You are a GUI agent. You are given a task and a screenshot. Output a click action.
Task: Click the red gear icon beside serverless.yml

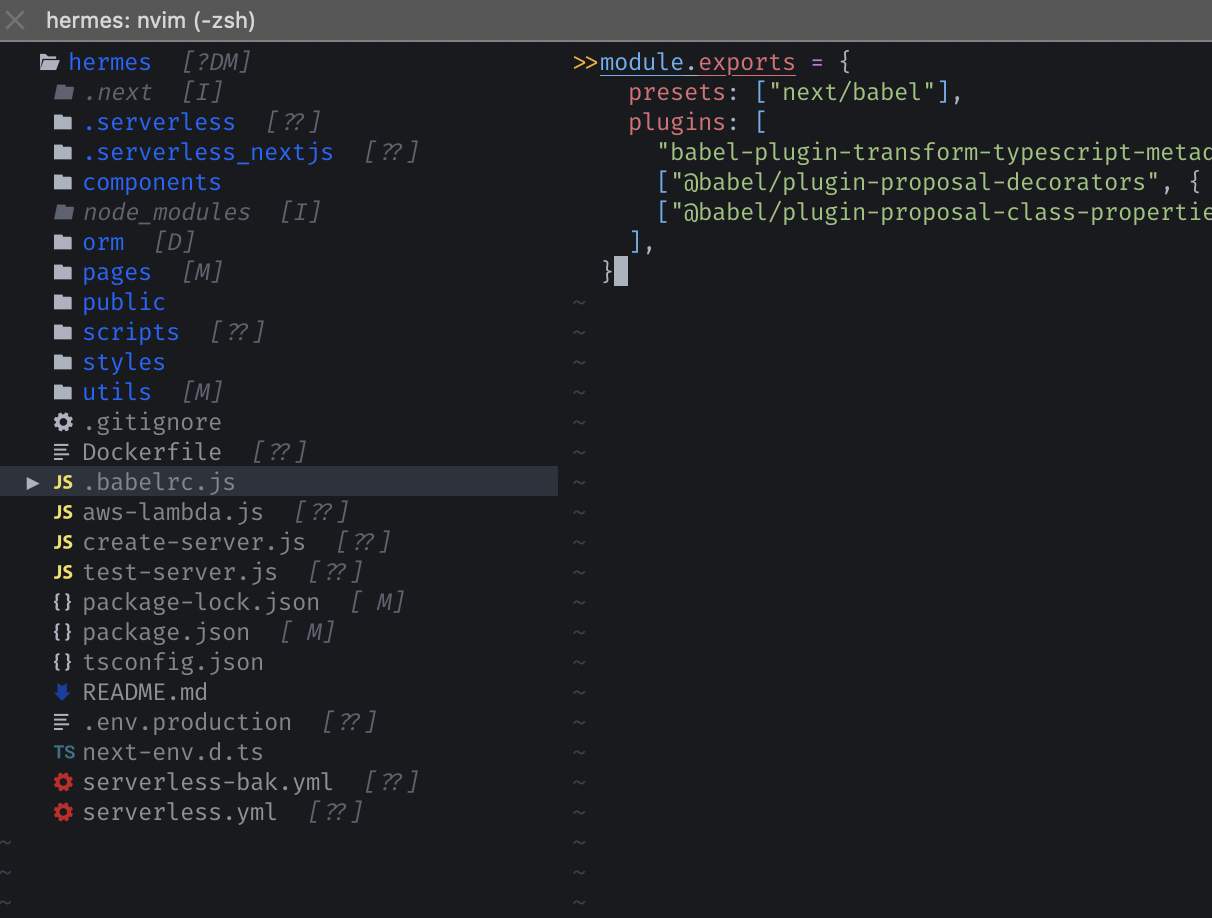click(63, 812)
